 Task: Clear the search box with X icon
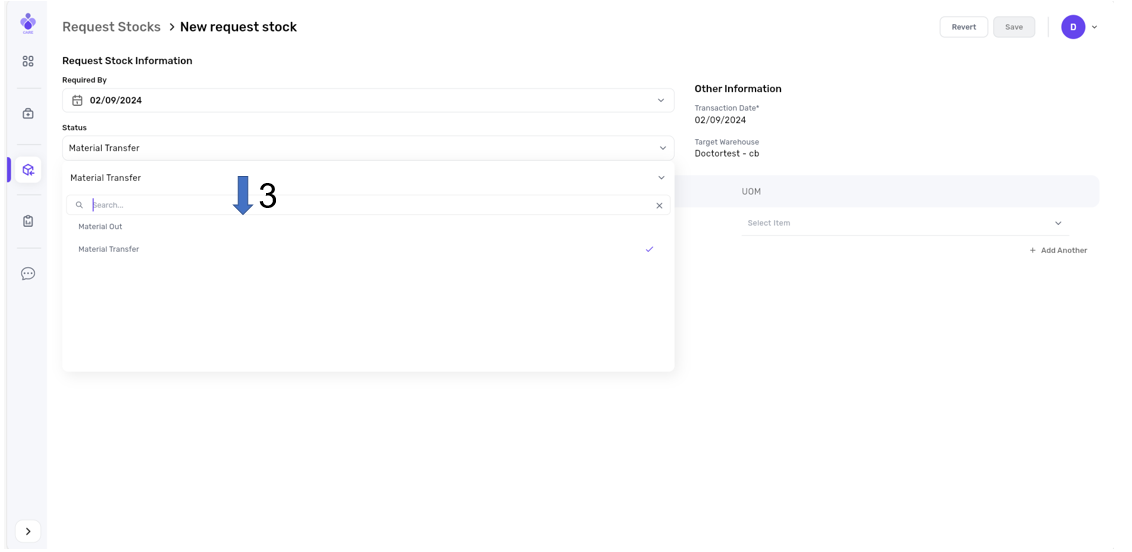[x=659, y=206]
